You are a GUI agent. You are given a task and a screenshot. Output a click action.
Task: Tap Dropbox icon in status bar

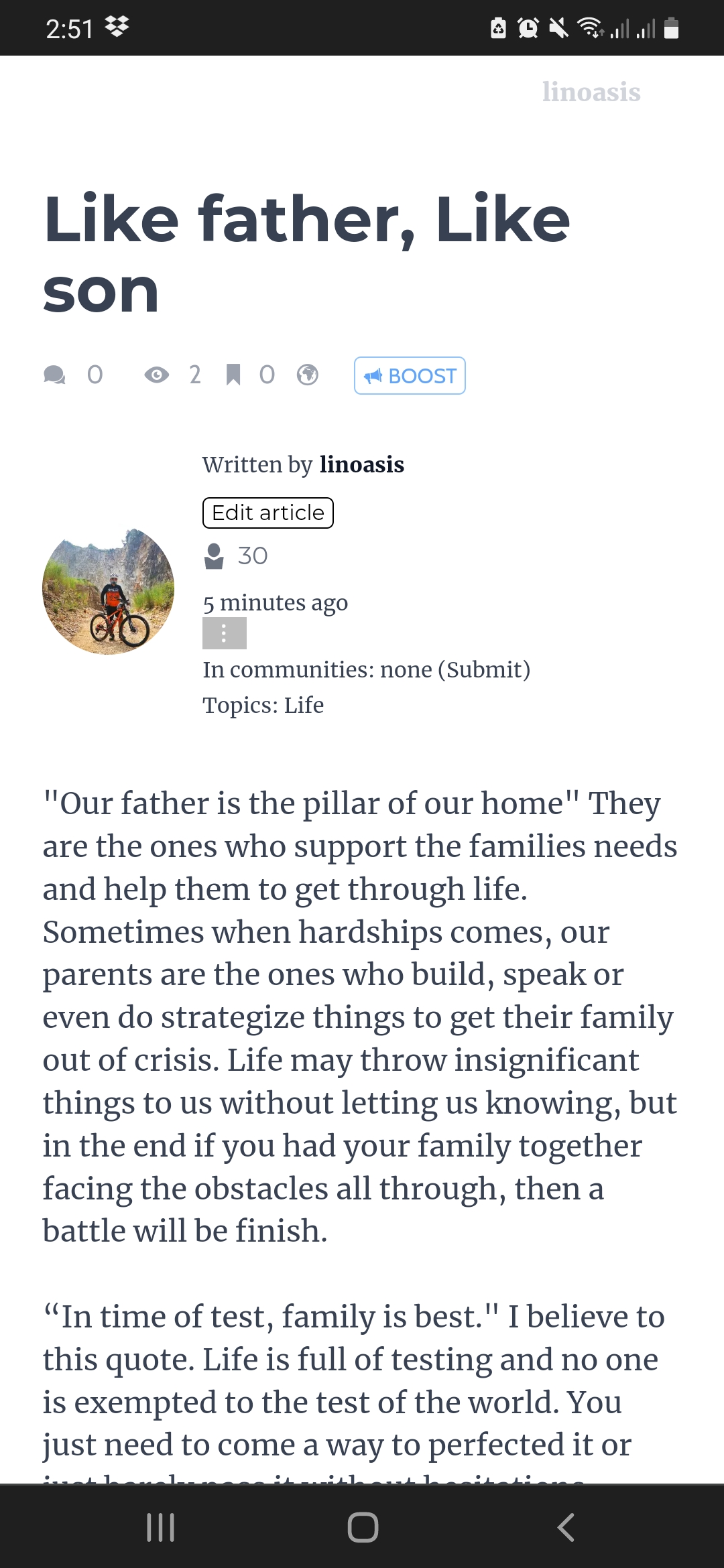117,27
